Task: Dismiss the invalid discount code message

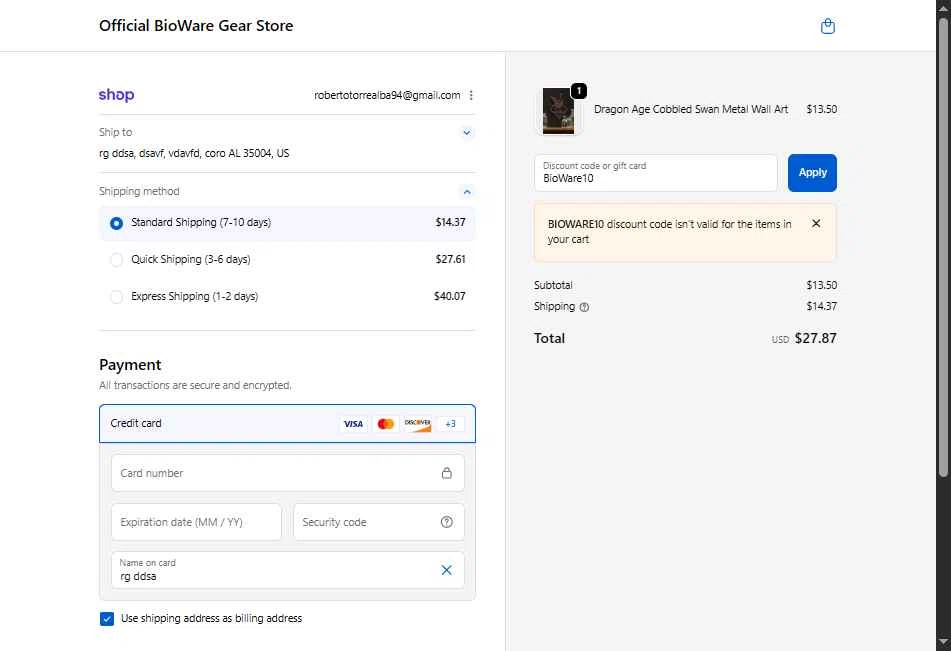Action: click(x=816, y=223)
